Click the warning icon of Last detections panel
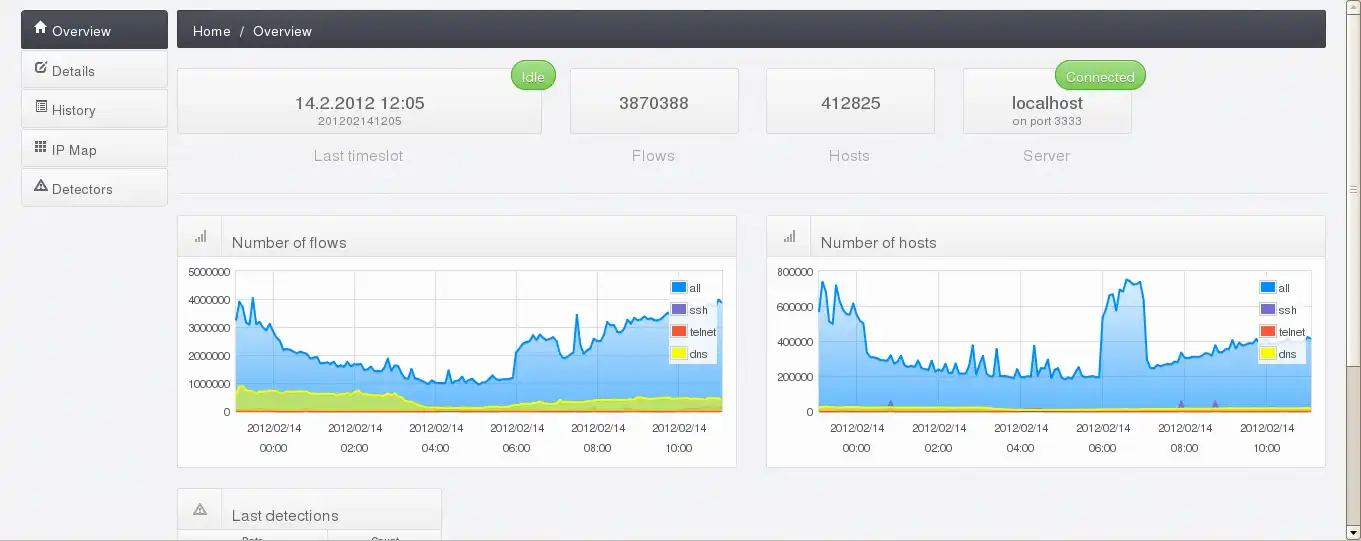The image size is (1361, 541). pos(200,510)
